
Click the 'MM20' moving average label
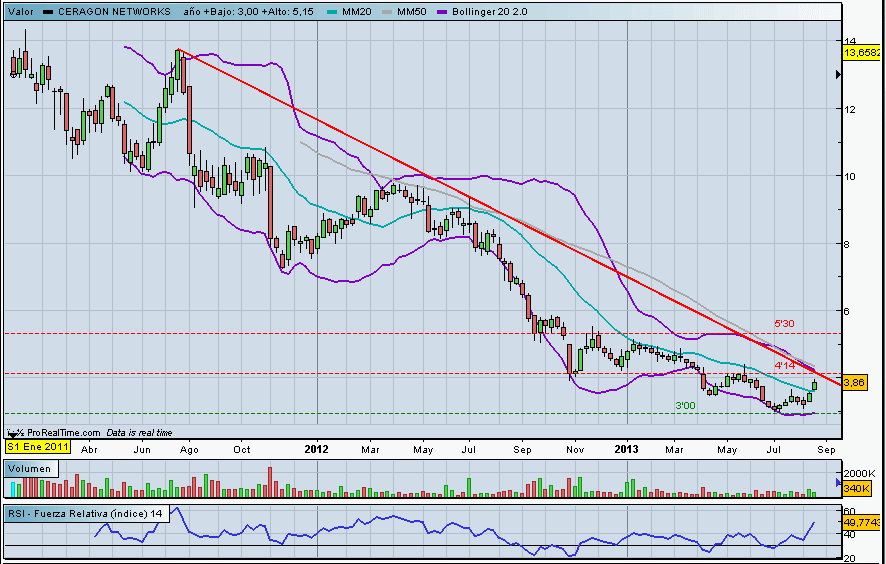tap(356, 12)
